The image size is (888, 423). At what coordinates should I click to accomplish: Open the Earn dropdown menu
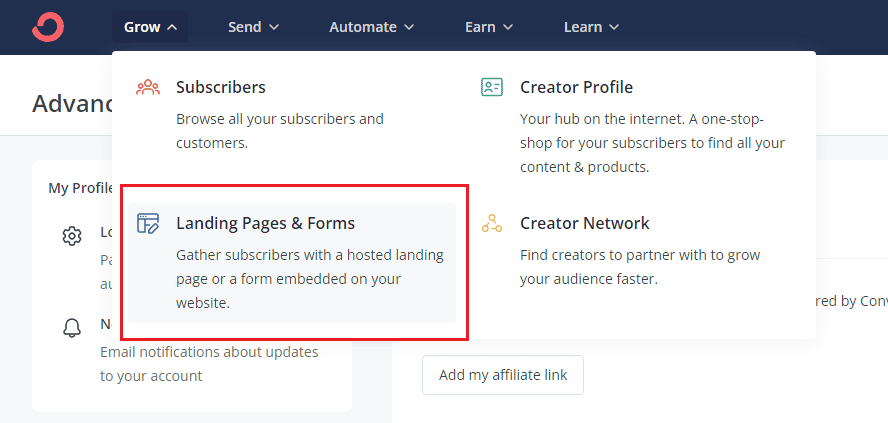point(489,27)
